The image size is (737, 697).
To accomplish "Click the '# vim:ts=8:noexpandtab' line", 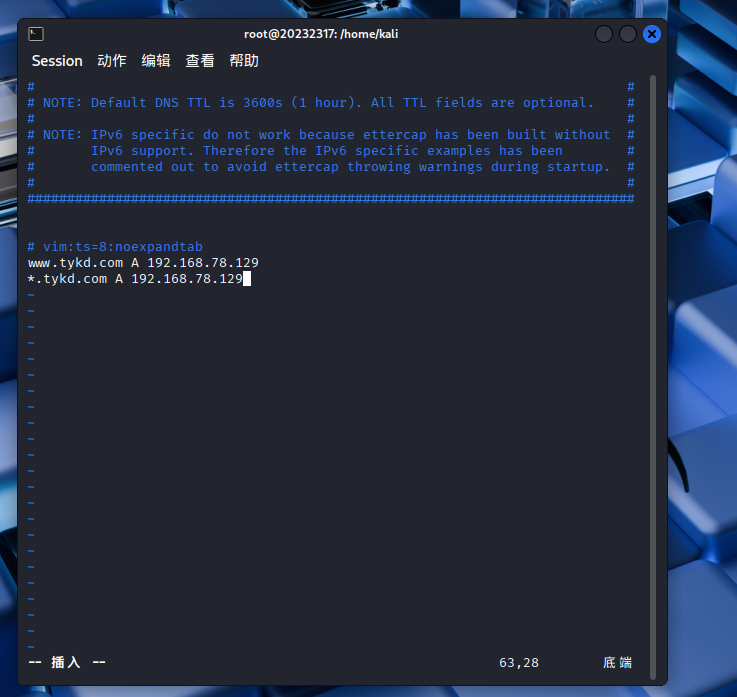I will coord(115,247).
